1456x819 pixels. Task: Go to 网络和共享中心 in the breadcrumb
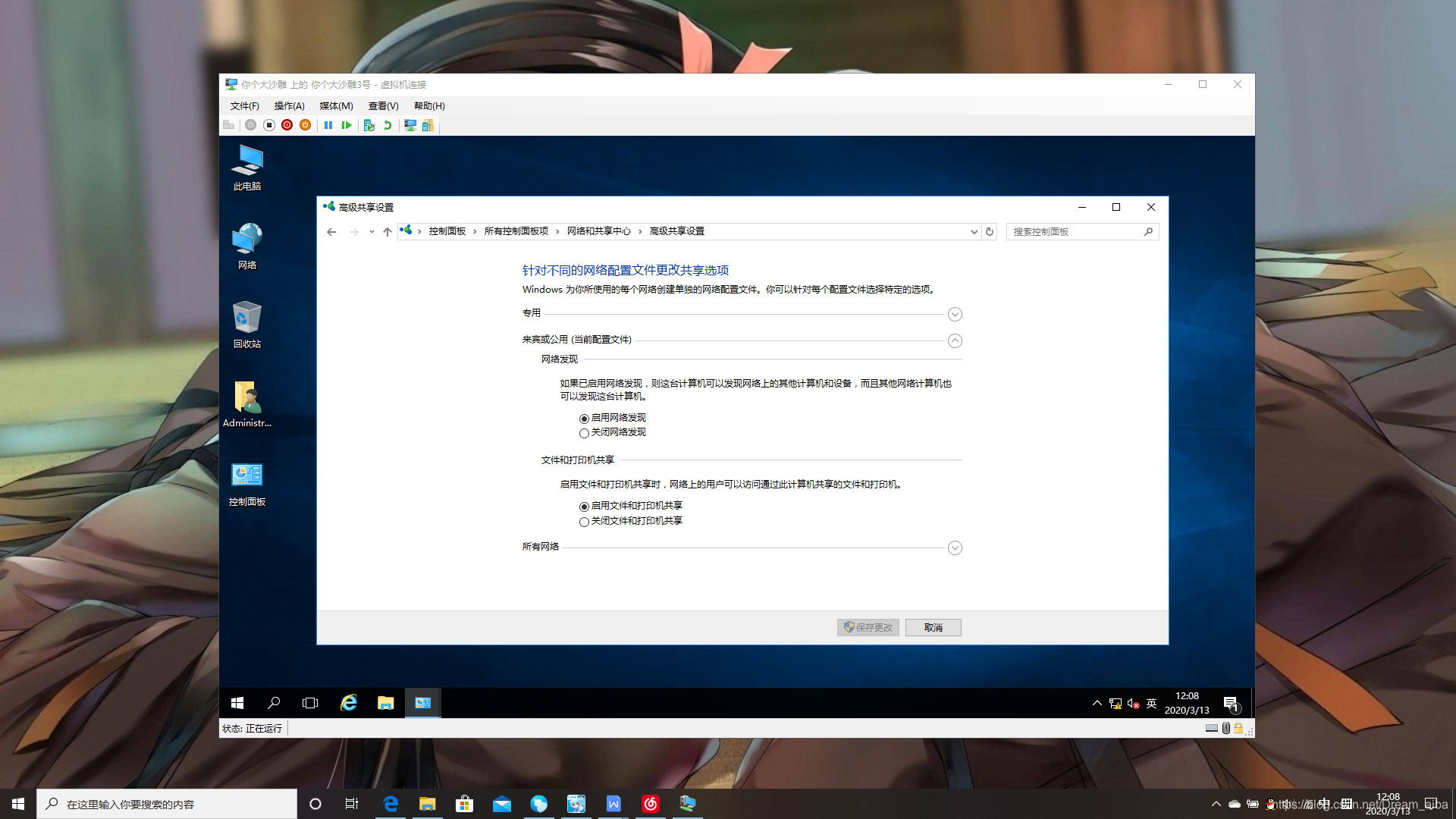[599, 231]
